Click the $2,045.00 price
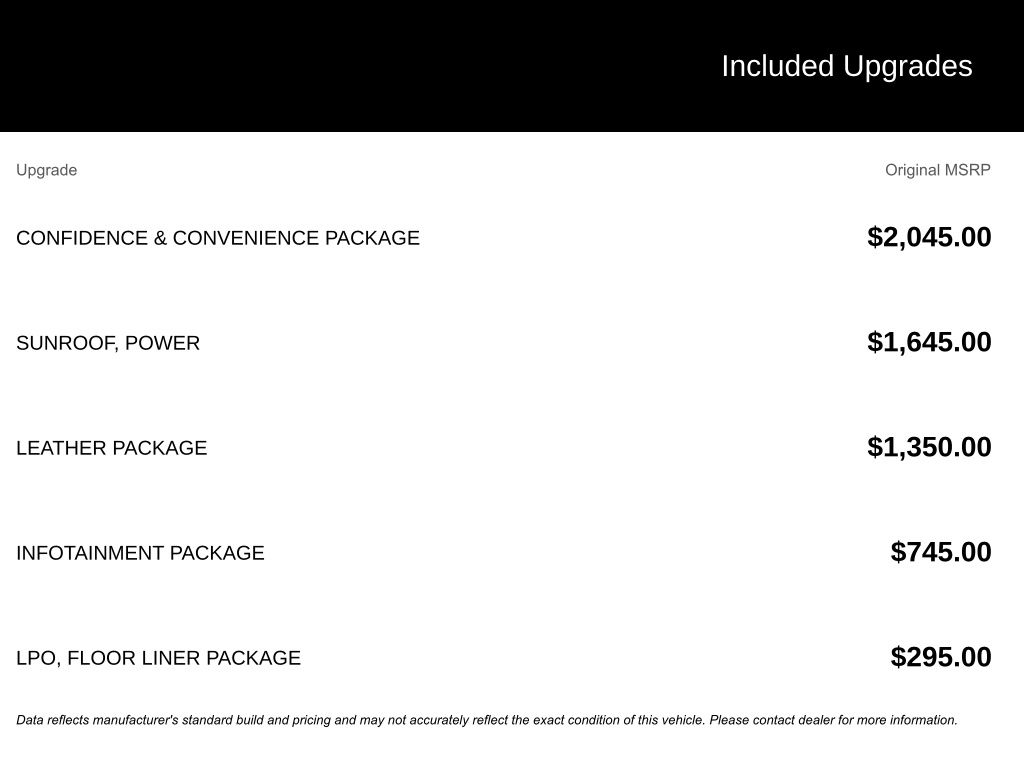 pos(929,237)
